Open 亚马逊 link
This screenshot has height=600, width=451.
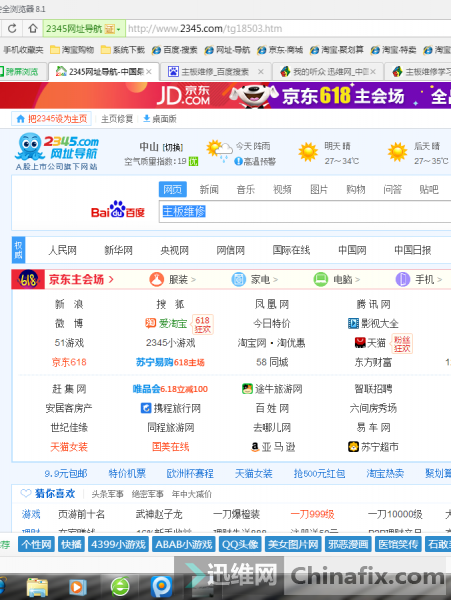273,447
